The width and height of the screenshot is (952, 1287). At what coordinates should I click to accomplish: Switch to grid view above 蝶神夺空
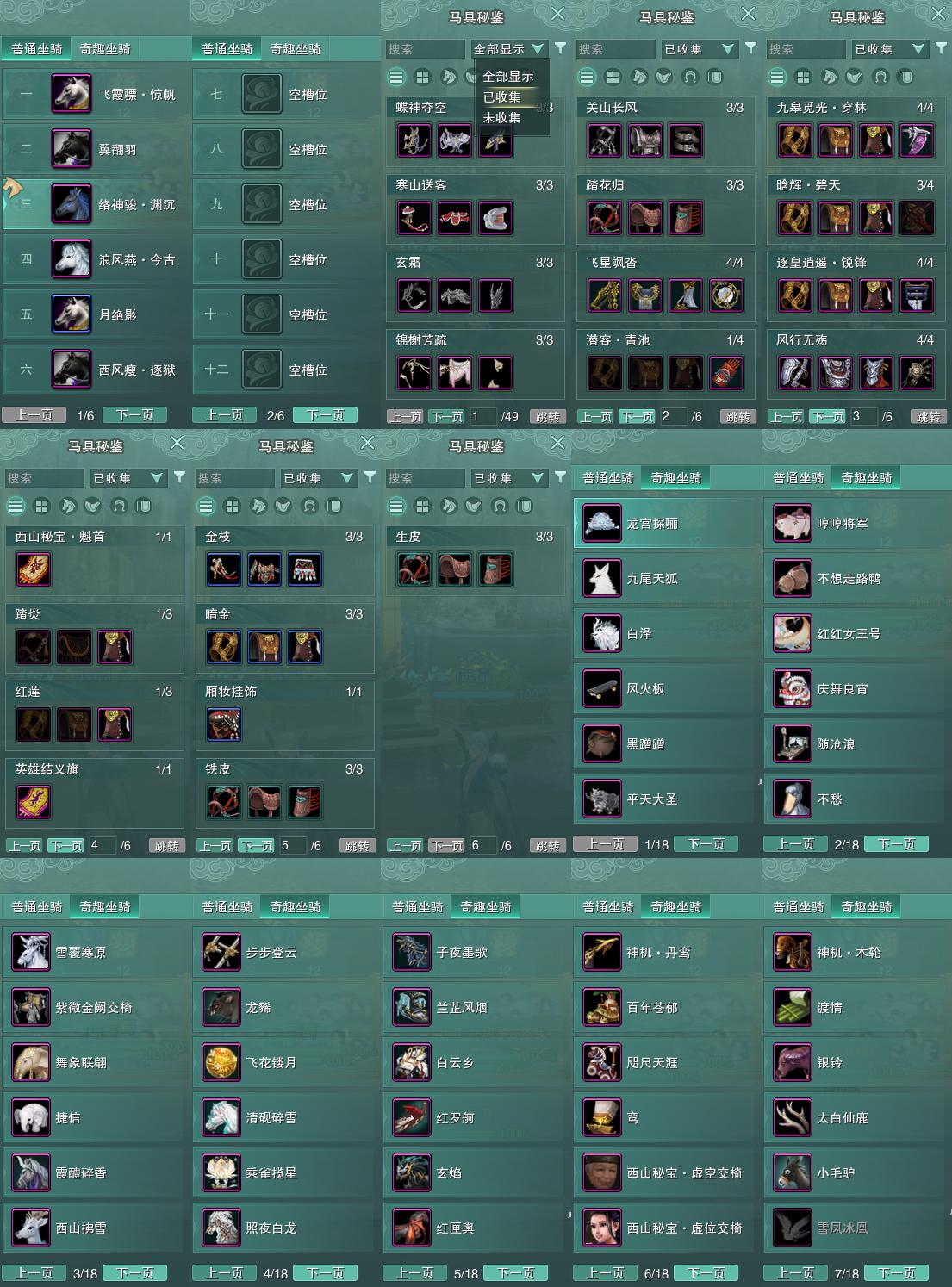422,77
